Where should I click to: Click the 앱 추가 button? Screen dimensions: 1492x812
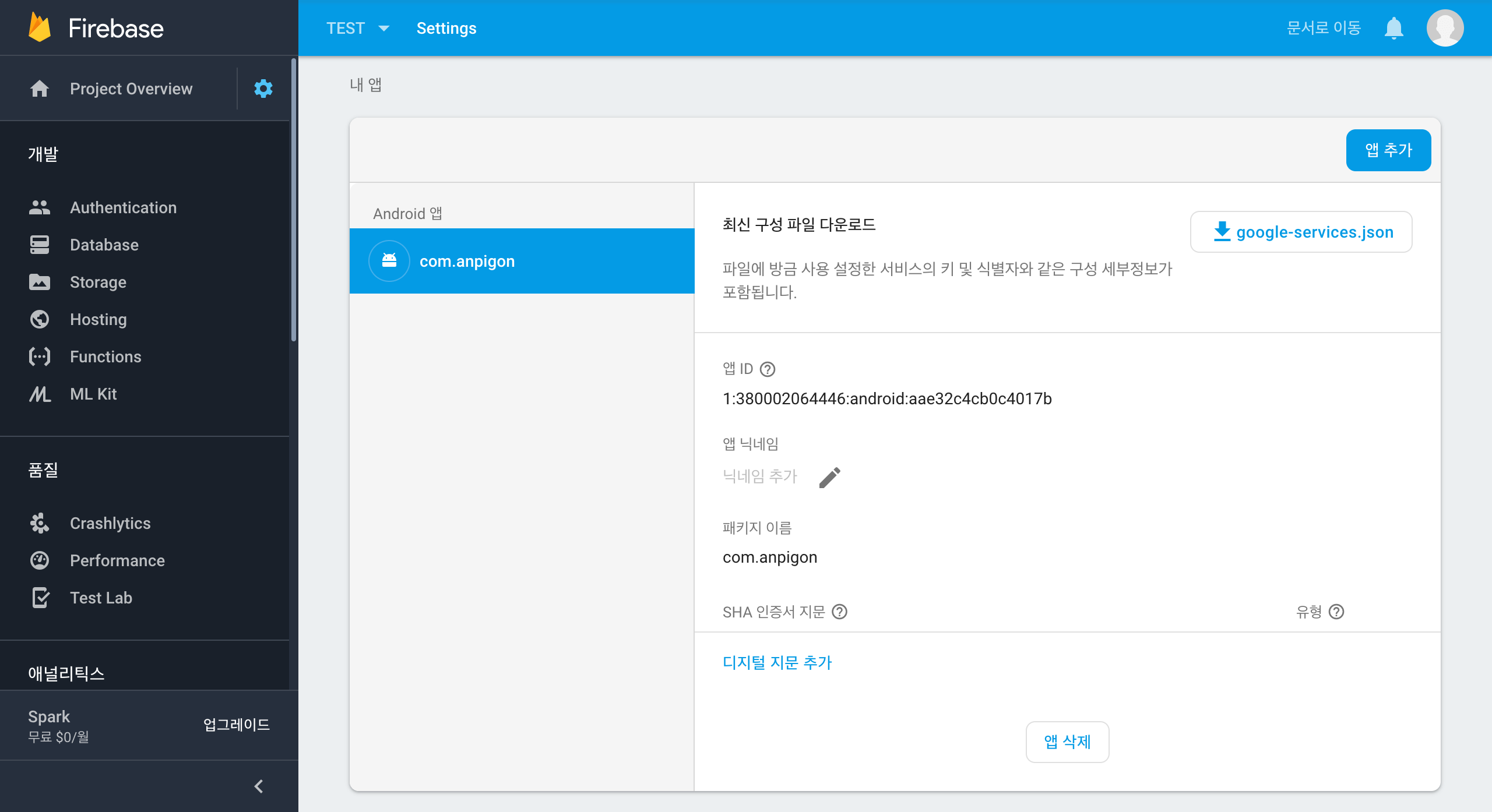(x=1388, y=150)
